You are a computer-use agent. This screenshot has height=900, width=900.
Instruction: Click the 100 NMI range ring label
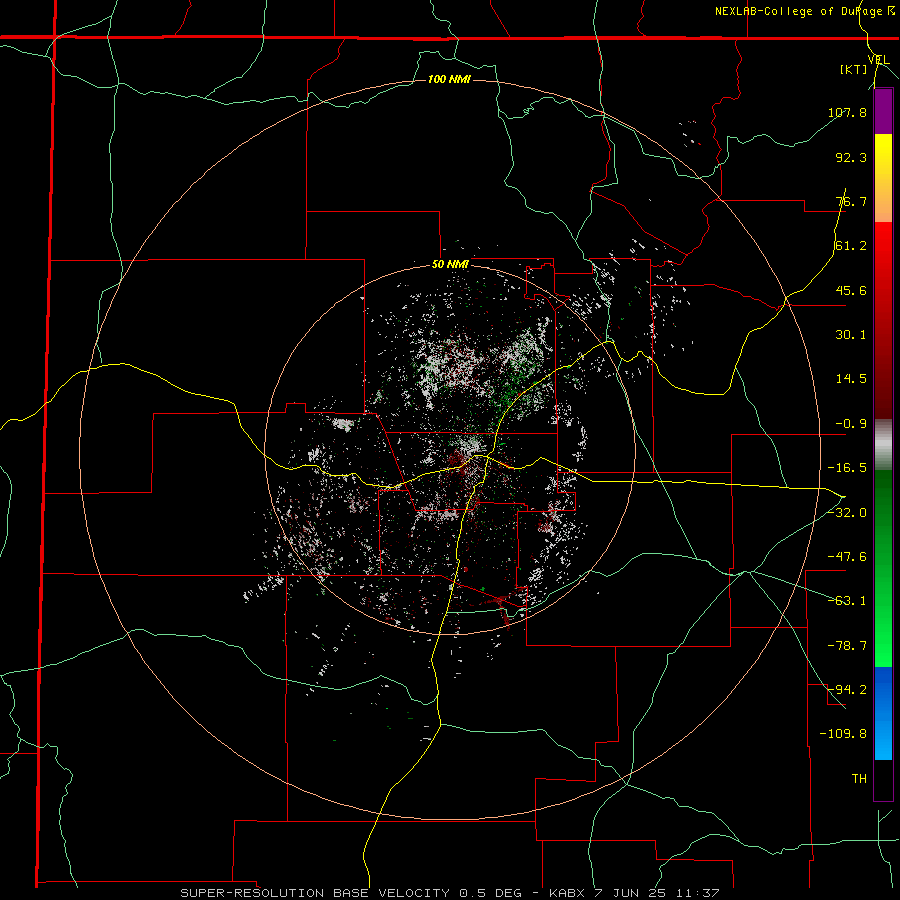(x=449, y=79)
